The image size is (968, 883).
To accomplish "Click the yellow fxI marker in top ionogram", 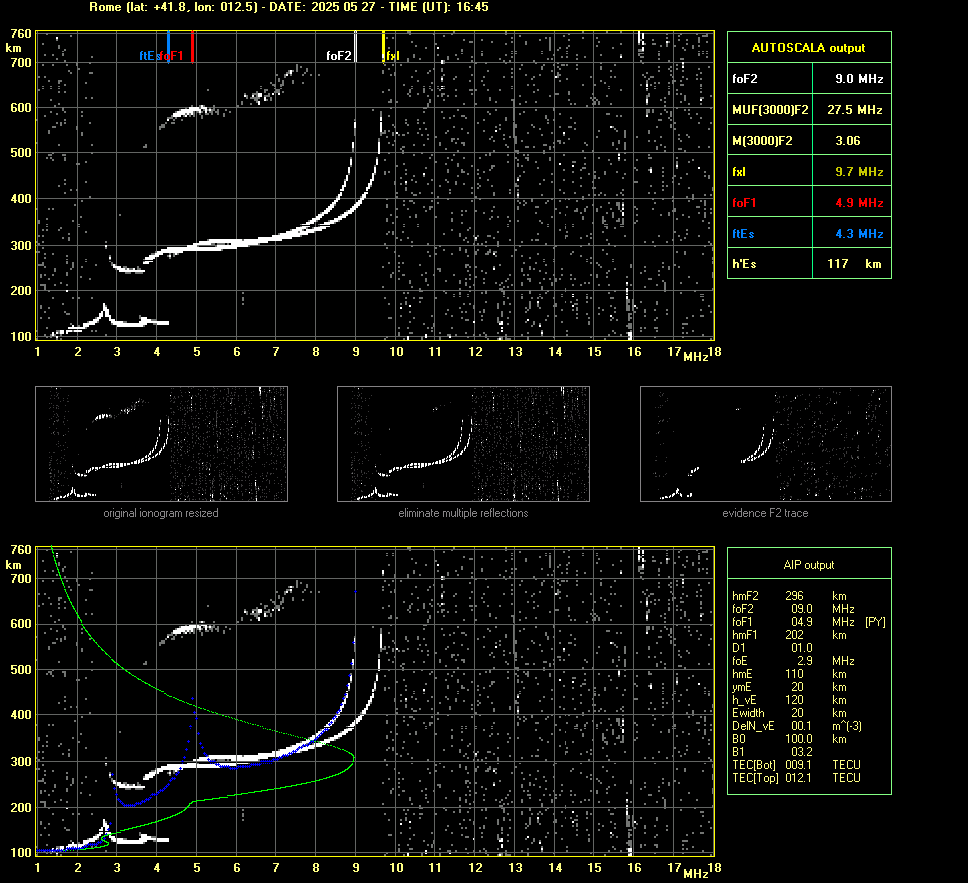I will pos(383,47).
